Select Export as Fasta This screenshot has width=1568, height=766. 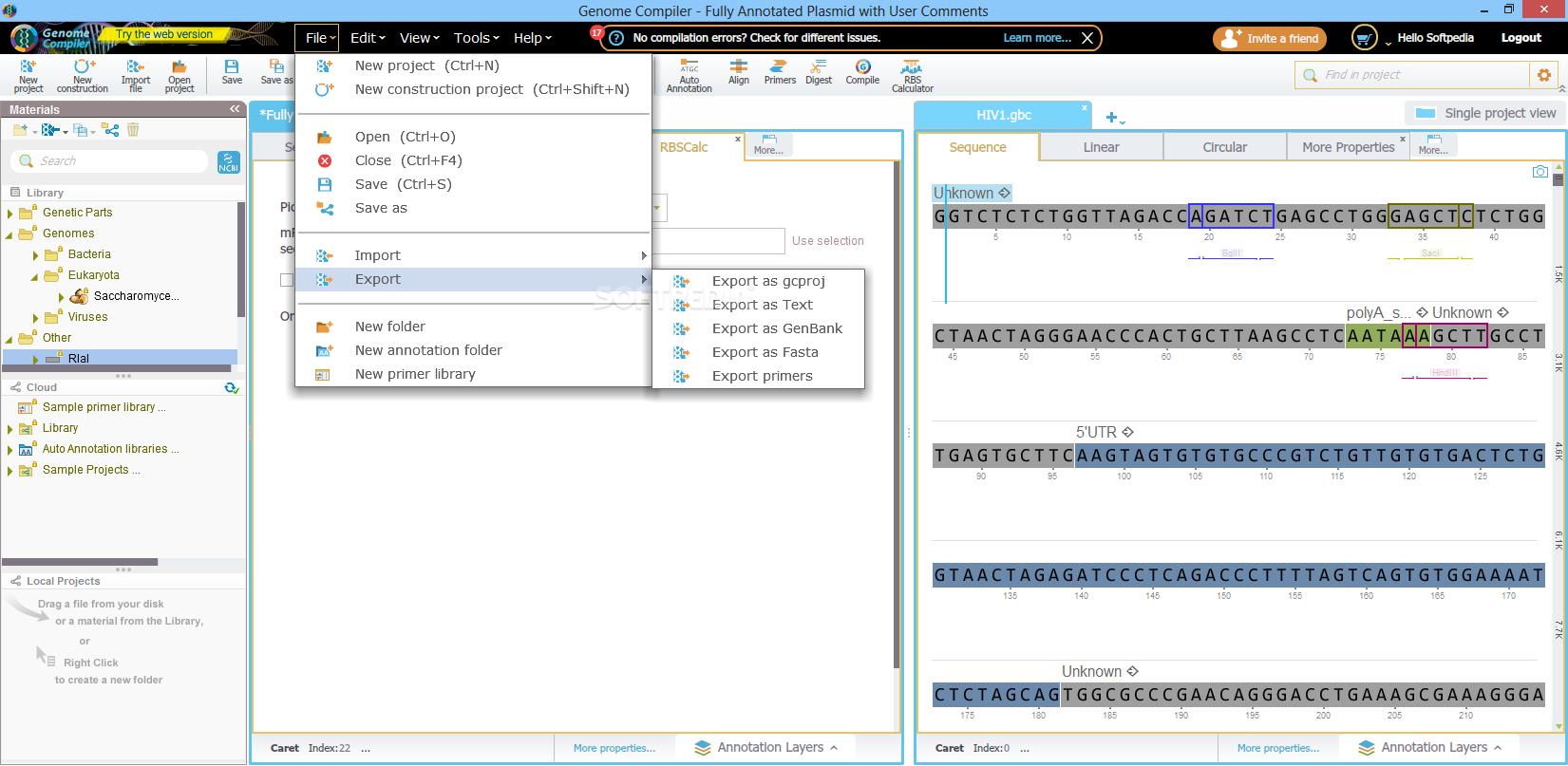point(759,352)
